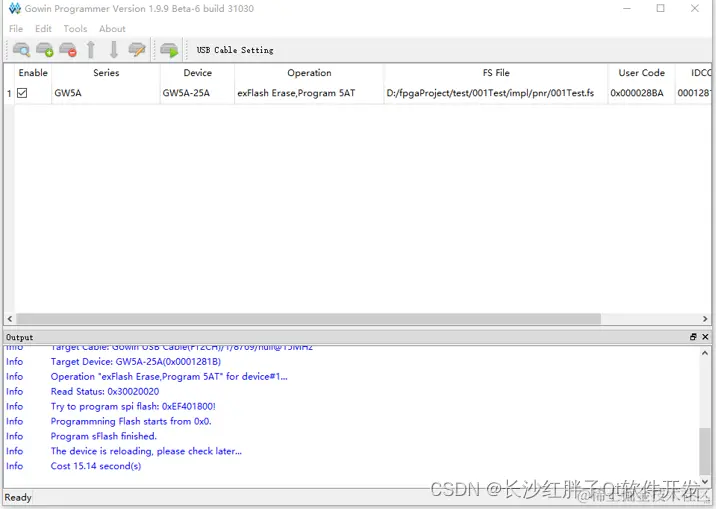Image resolution: width=716 pixels, height=509 pixels.
Task: Select the 001Test.fs file path cell
Action: pos(496,93)
